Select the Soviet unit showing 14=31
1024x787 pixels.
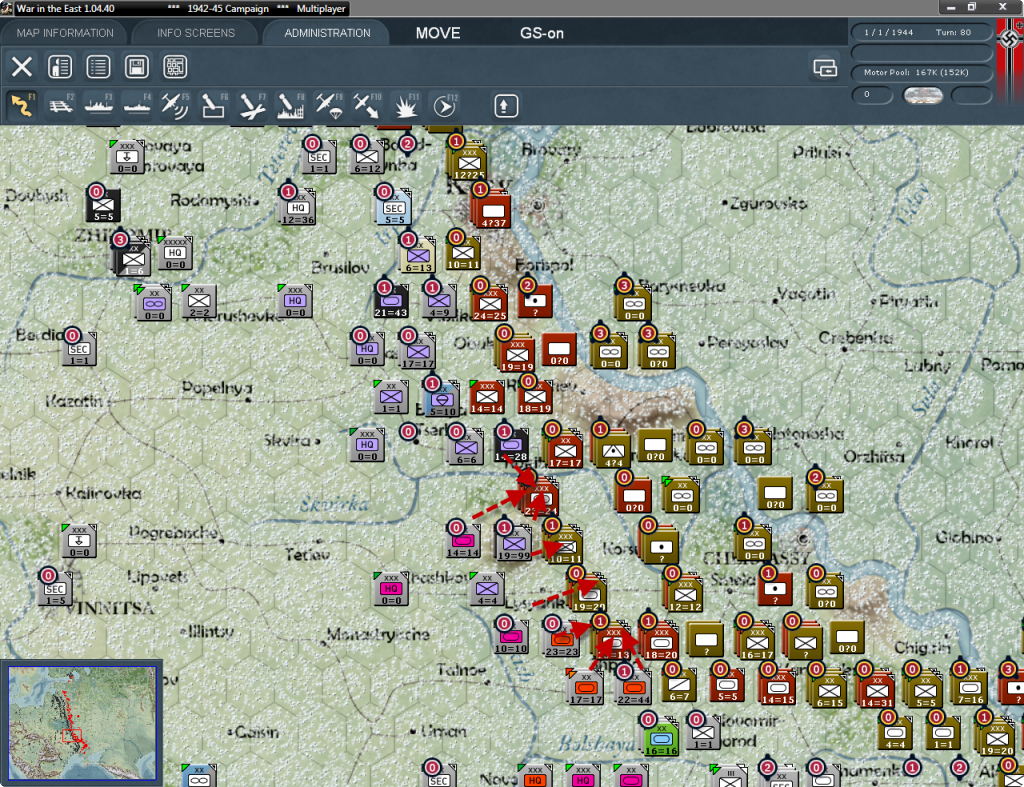coord(877,690)
